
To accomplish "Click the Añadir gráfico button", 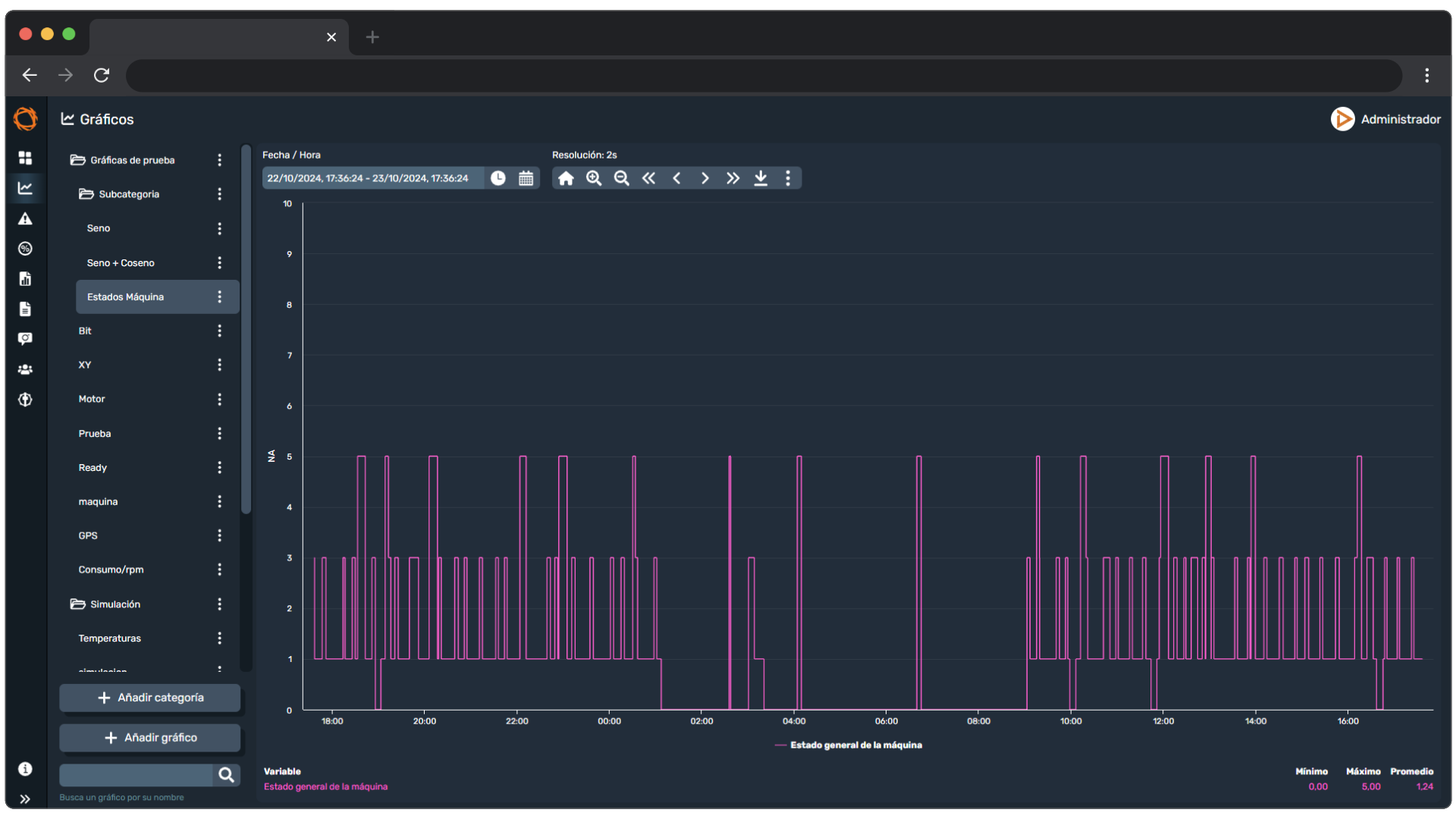I will tap(150, 738).
